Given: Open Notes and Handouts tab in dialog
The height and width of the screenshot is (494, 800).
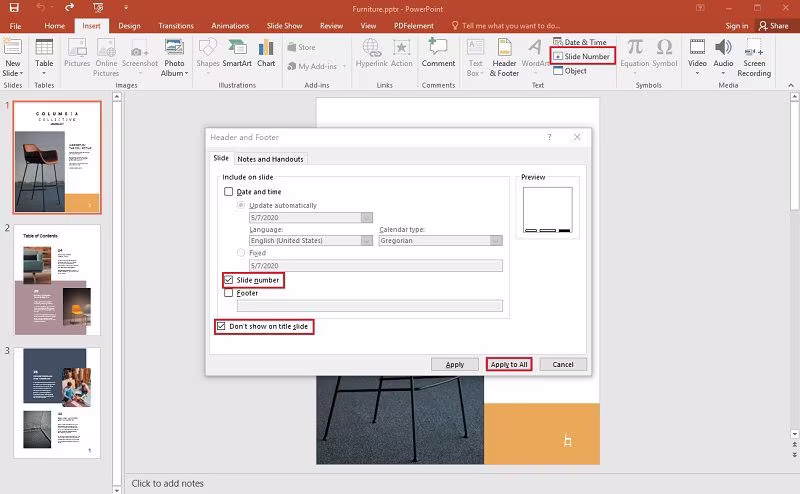Looking at the screenshot, I should point(270,159).
